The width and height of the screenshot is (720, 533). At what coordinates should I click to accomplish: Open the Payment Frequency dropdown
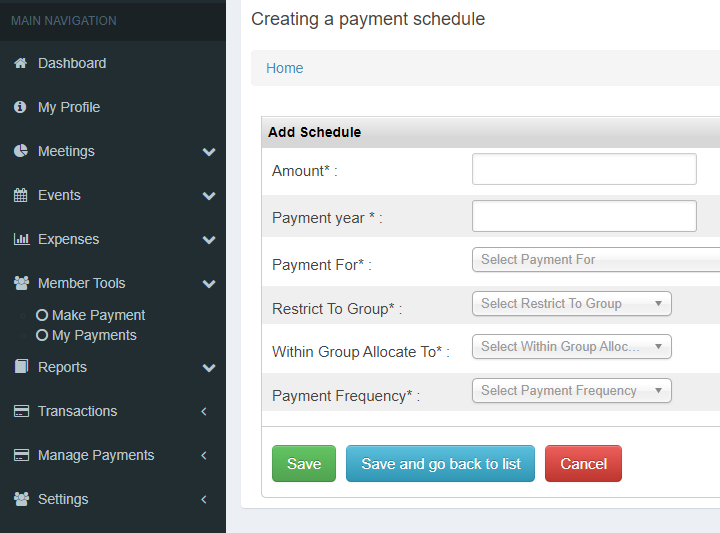tap(572, 391)
